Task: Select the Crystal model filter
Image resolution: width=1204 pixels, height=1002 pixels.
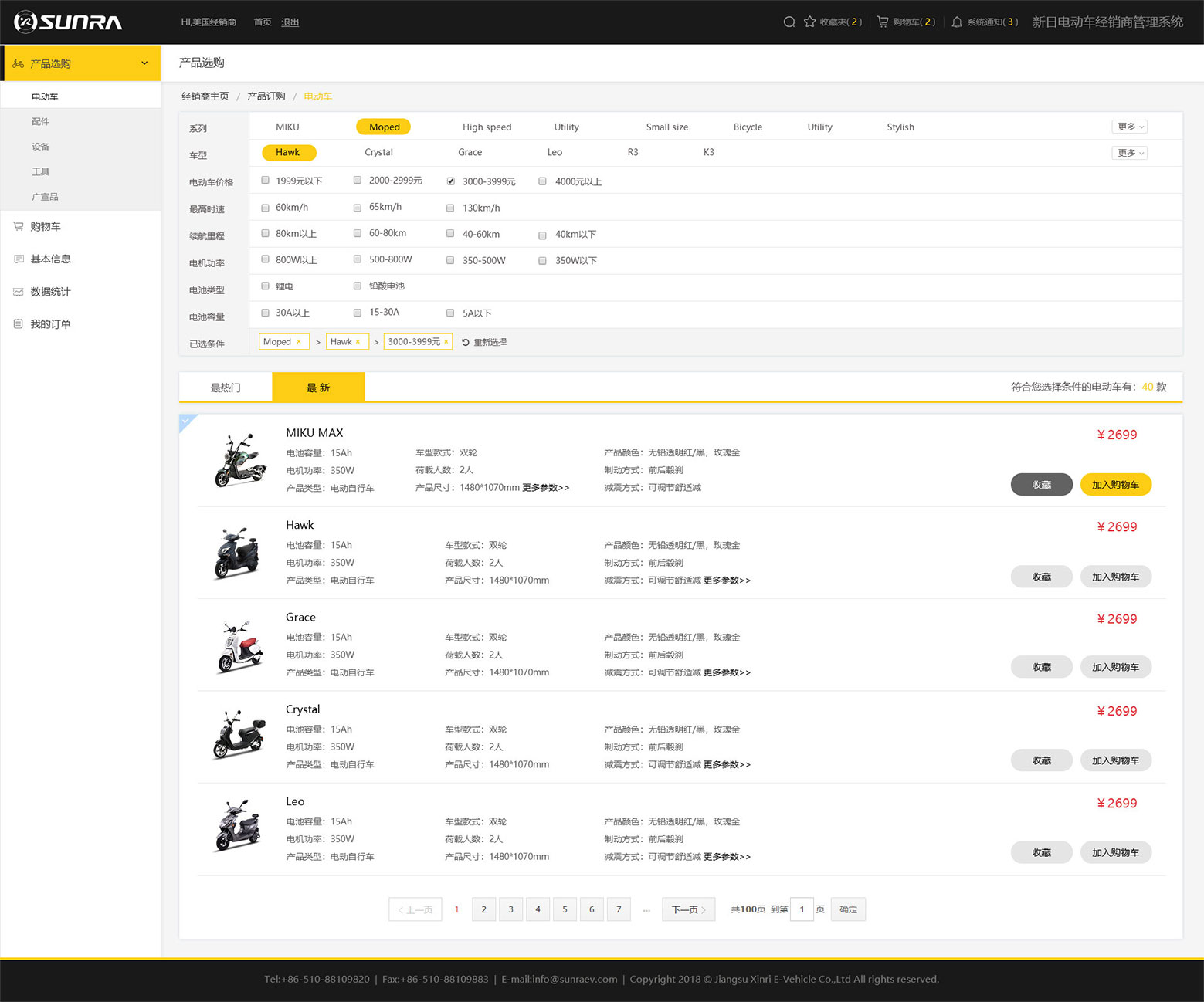Action: click(378, 153)
